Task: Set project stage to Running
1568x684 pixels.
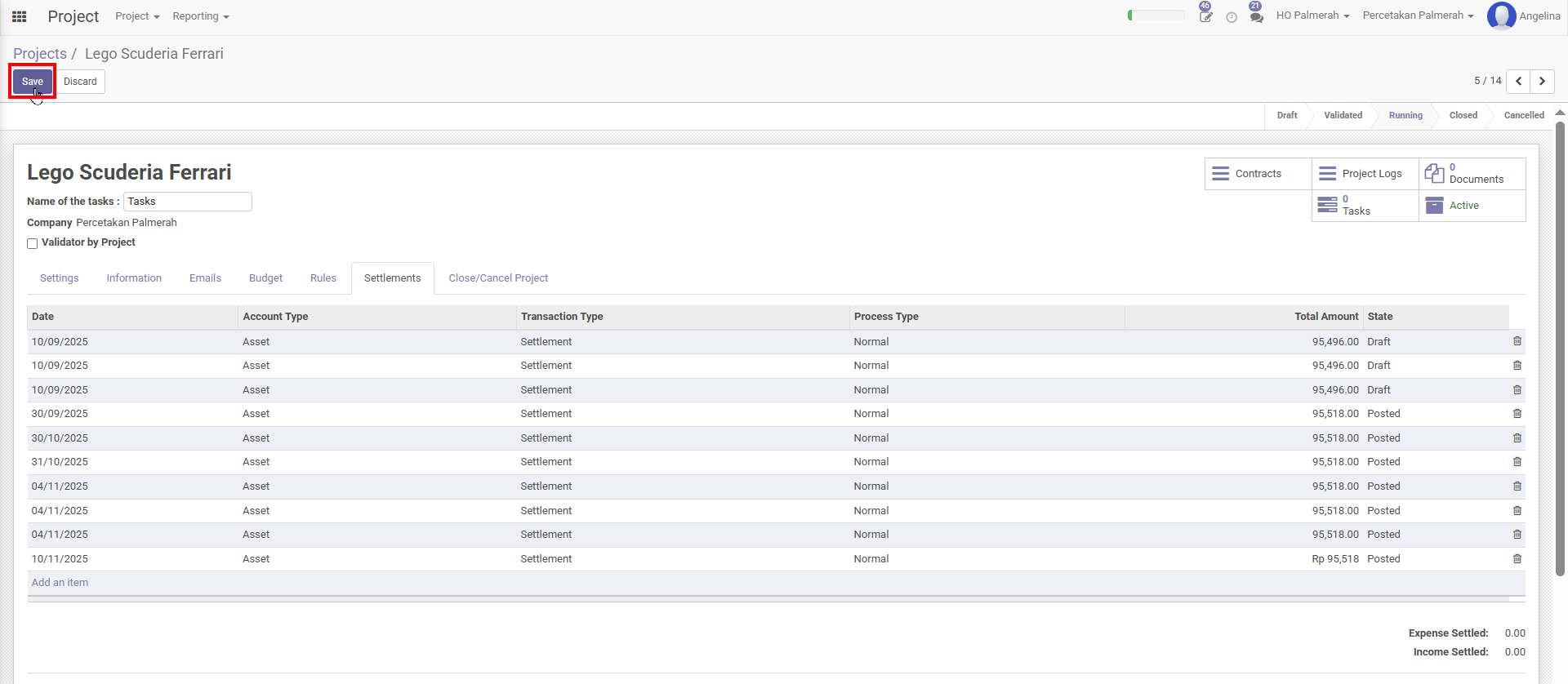Action: (1405, 115)
